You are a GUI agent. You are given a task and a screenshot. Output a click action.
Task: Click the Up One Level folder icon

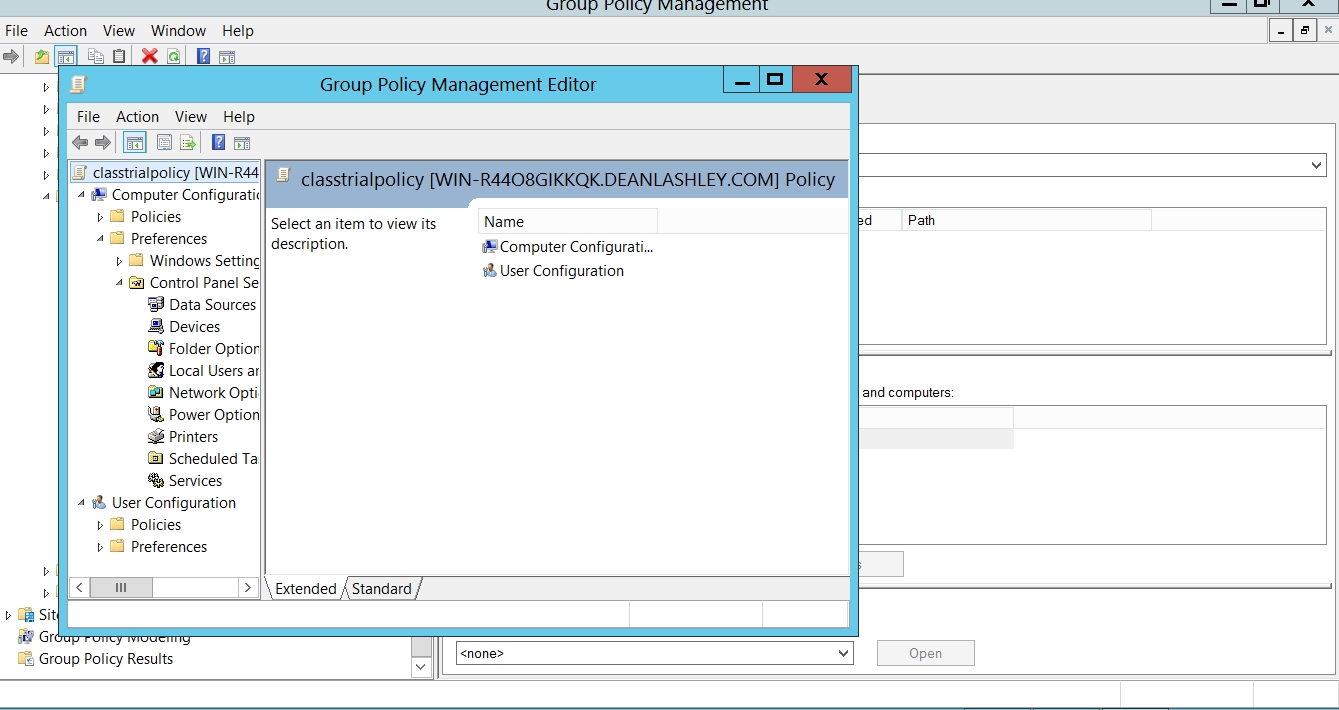(x=41, y=56)
